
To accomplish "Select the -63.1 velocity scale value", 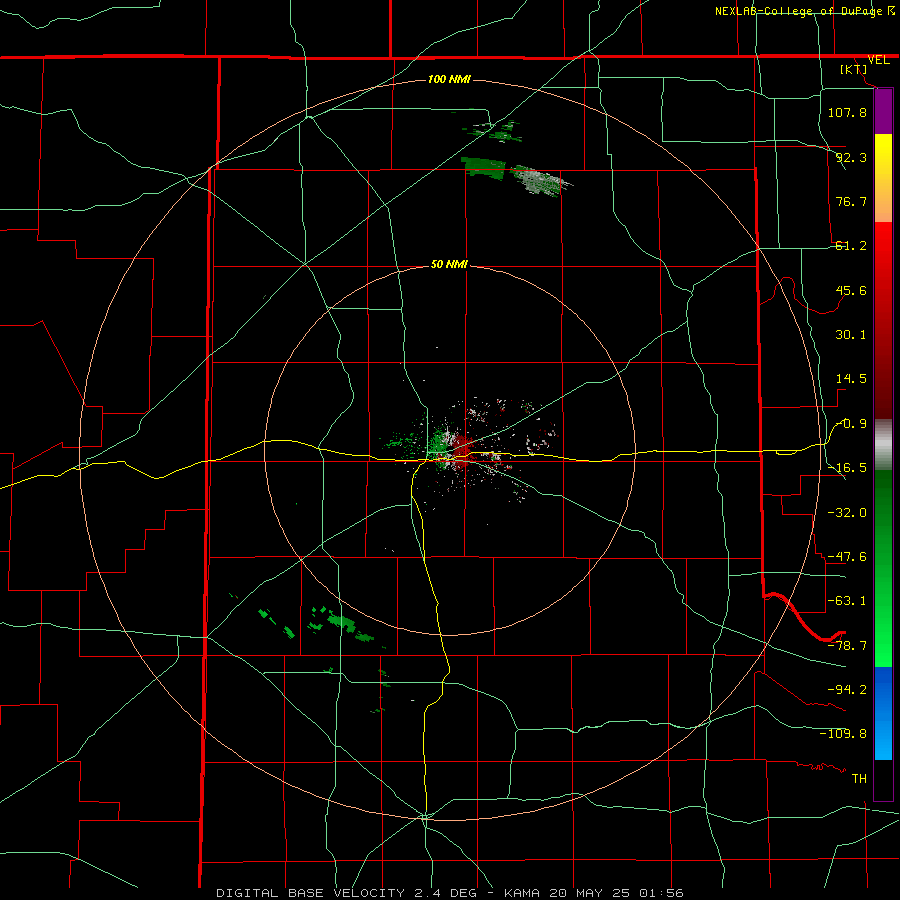I will tap(847, 601).
